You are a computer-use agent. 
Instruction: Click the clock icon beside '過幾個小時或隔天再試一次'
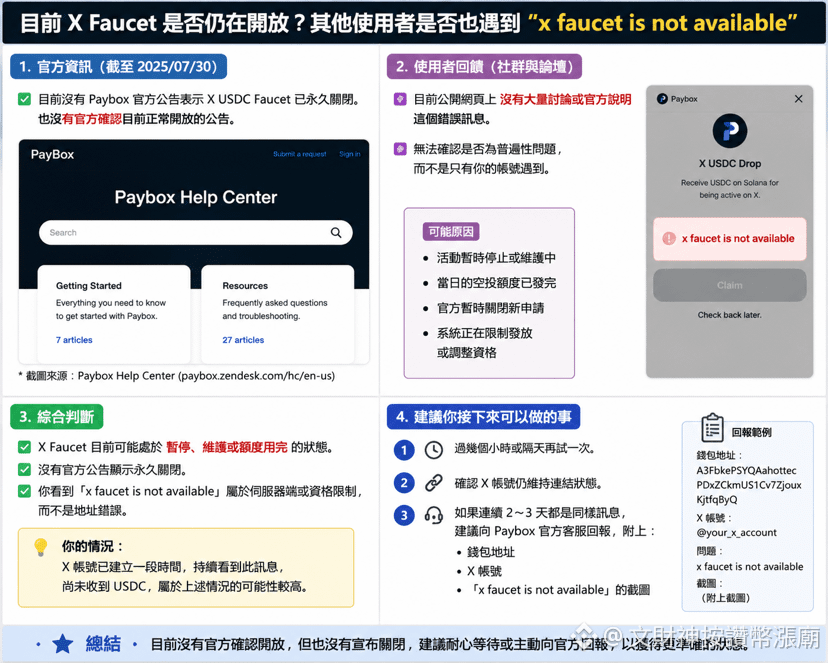tap(434, 450)
